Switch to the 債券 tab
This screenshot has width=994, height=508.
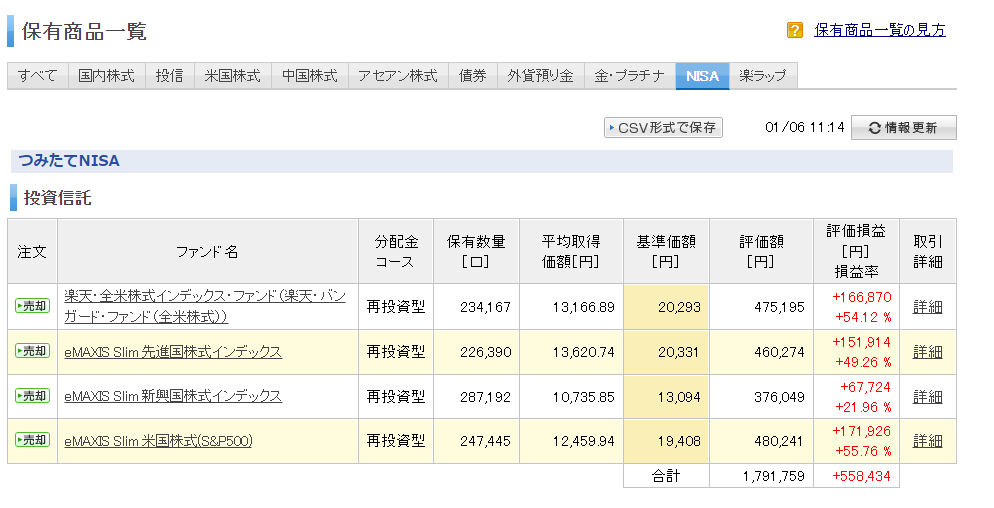[473, 76]
